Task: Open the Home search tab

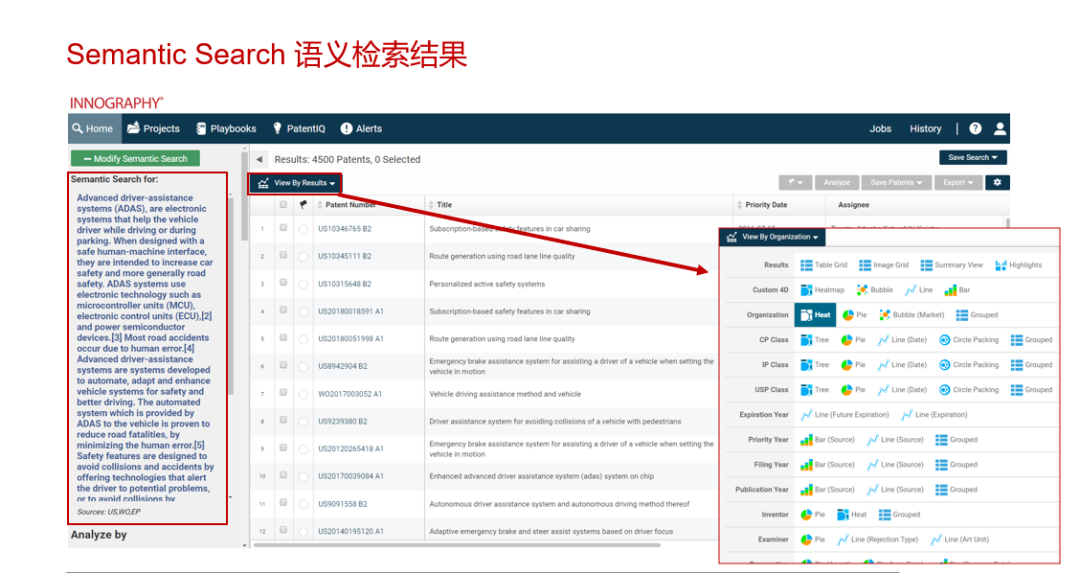Action: point(92,129)
